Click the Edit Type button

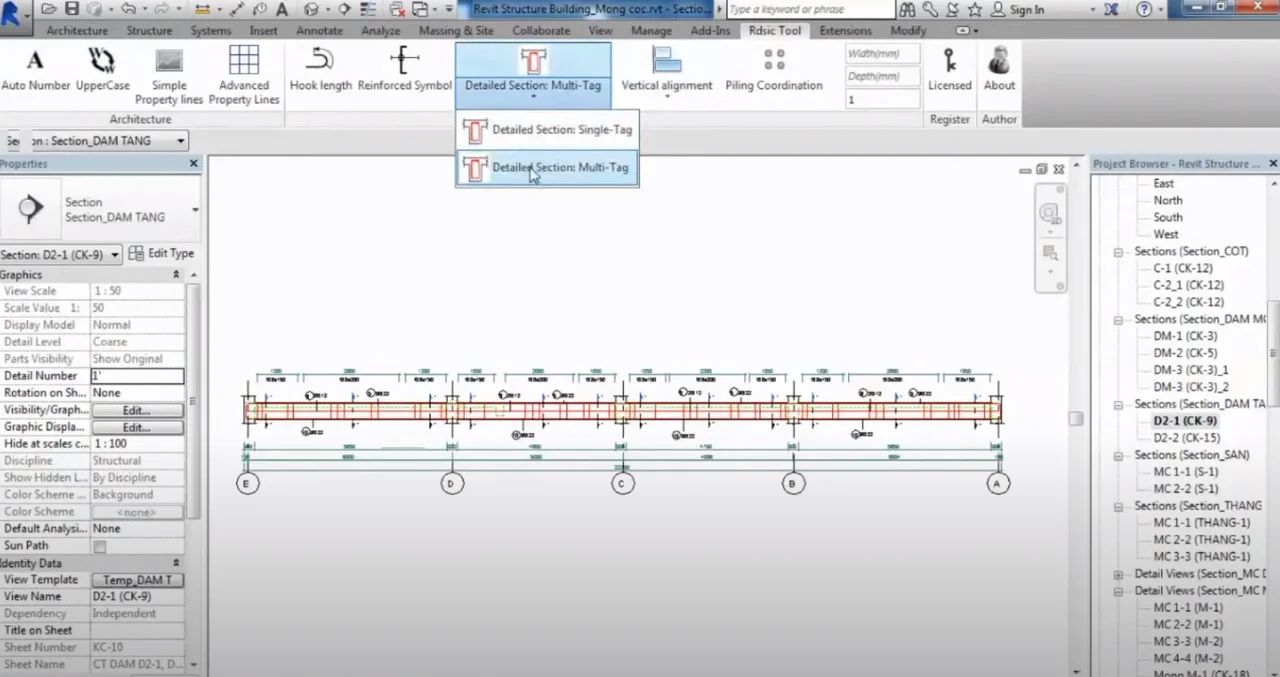click(162, 254)
